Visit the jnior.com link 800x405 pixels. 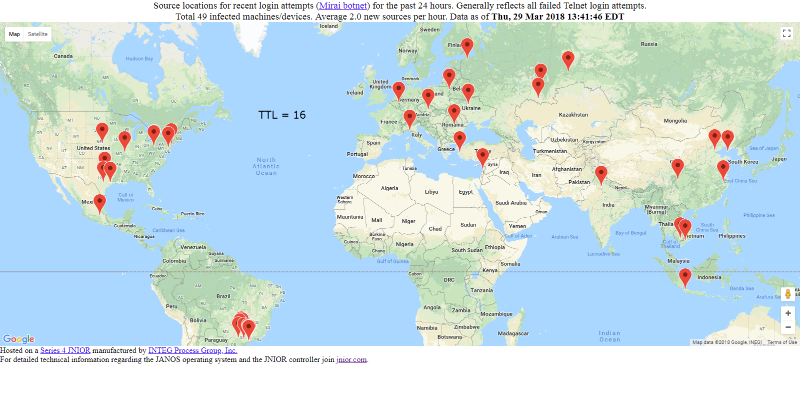[351, 359]
